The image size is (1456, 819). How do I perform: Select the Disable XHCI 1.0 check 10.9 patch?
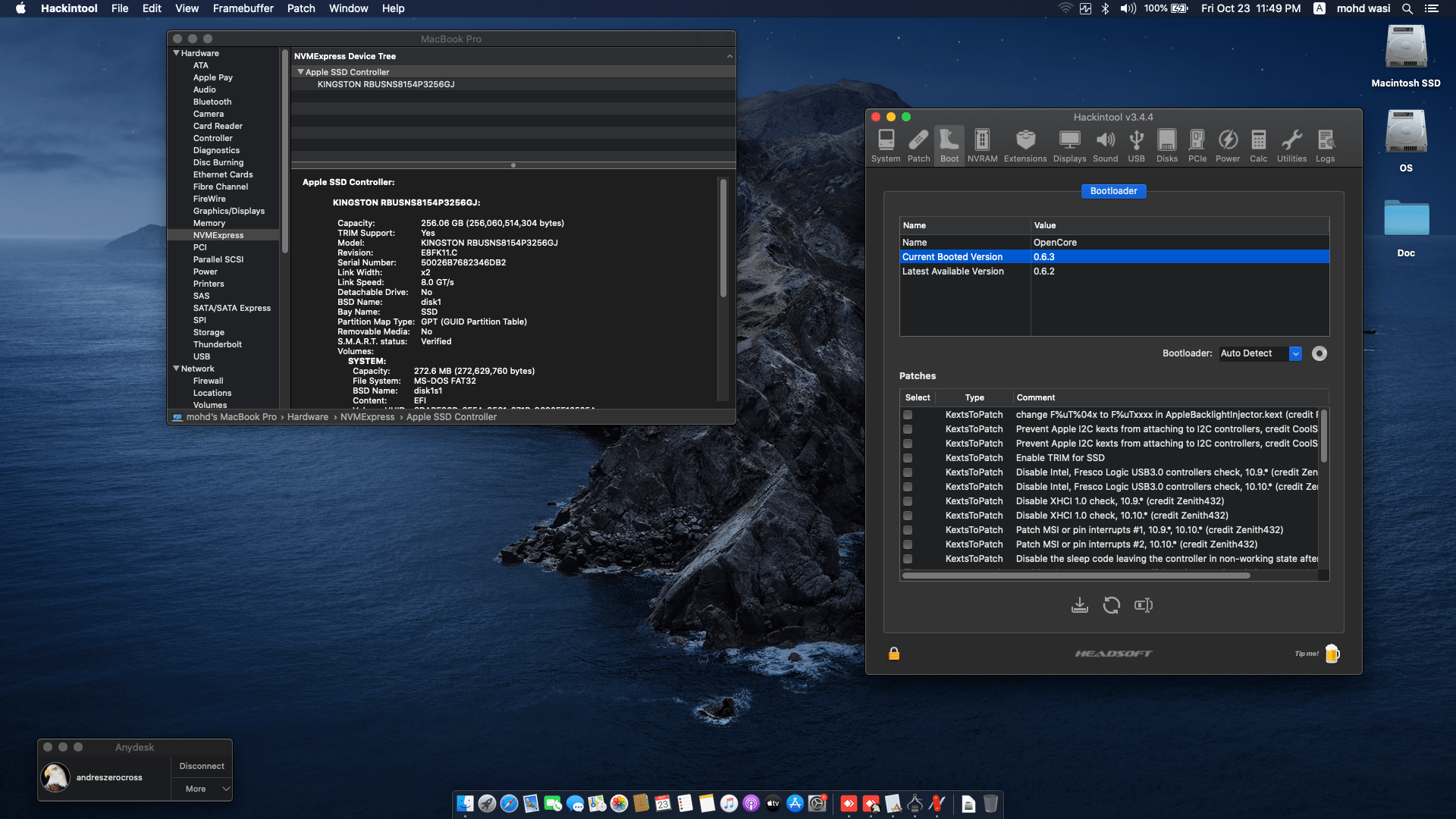click(x=907, y=501)
